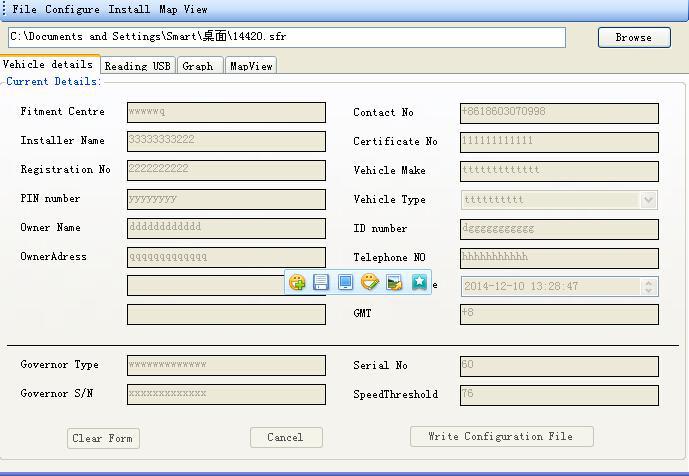Click the teal star bookmark icon
This screenshot has width=689, height=476.
click(419, 283)
